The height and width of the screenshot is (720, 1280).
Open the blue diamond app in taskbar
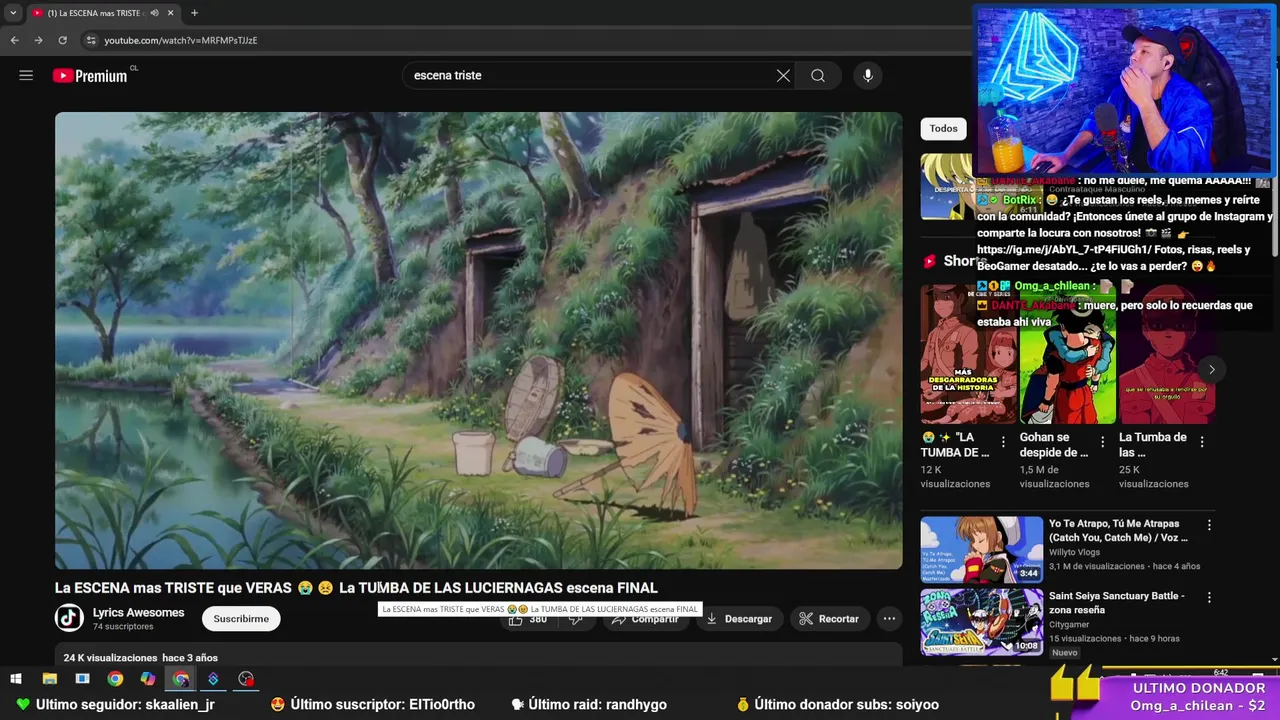[x=213, y=679]
